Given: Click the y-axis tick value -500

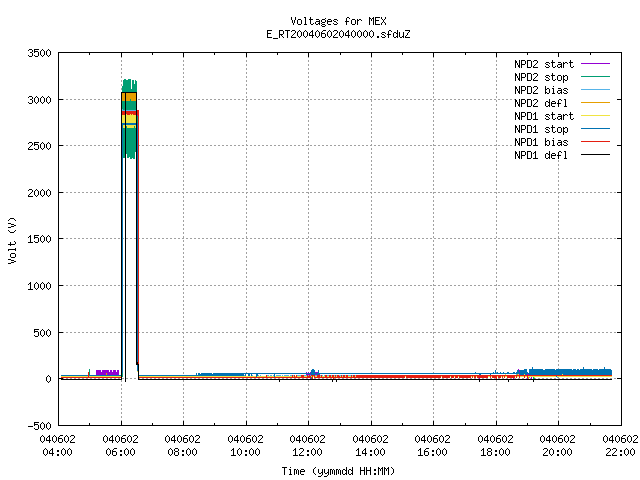Looking at the screenshot, I should click(x=39, y=426).
